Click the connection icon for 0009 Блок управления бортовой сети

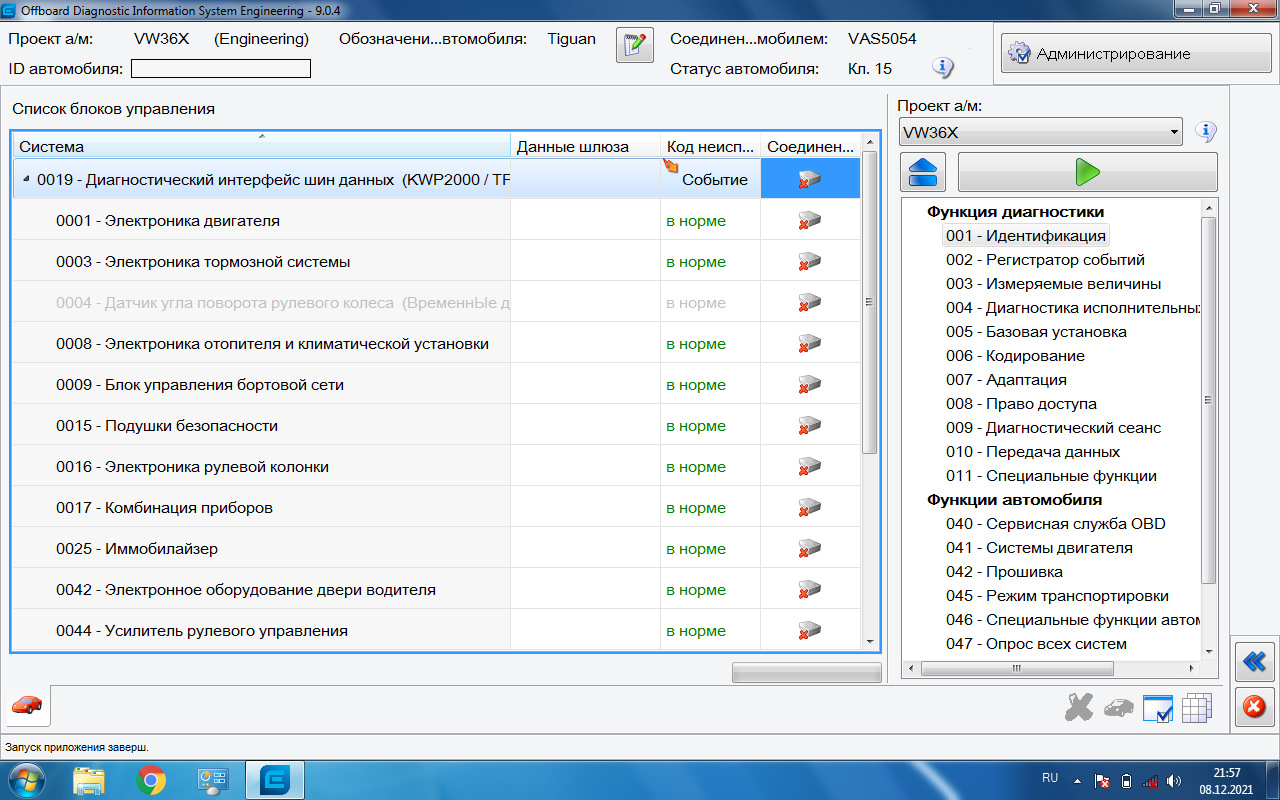pyautogui.click(x=809, y=384)
